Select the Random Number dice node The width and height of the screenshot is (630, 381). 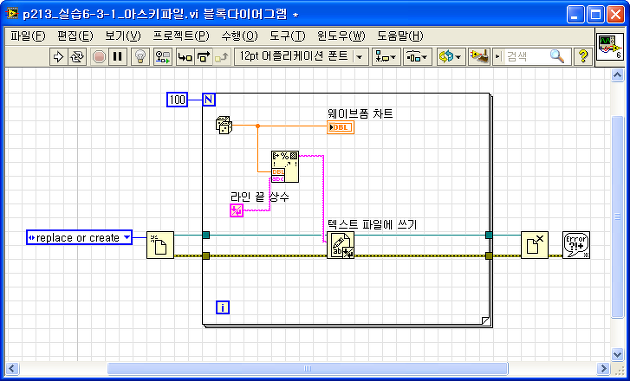[224, 125]
